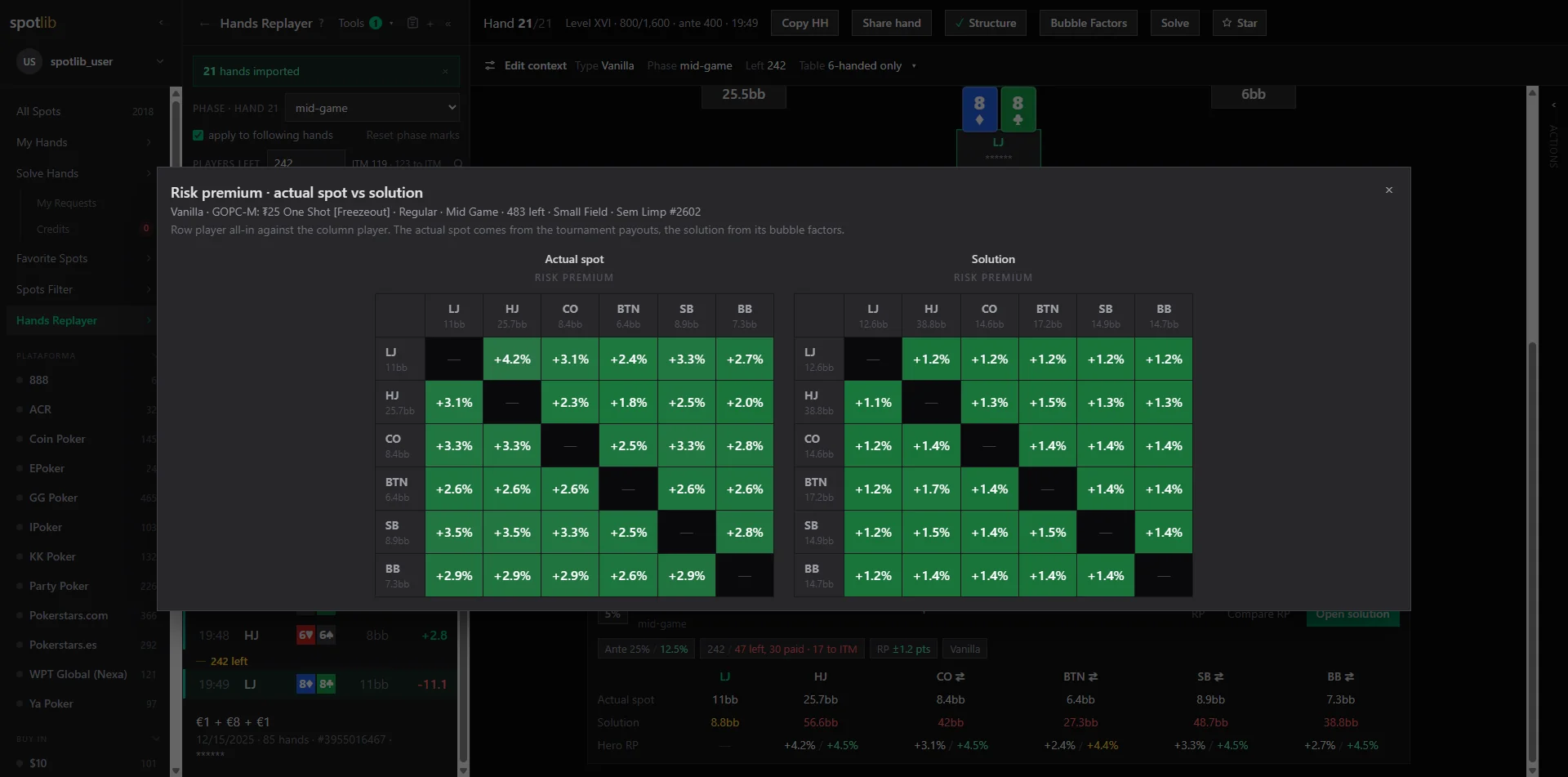Click the swap icon next to CO
Screen dimensions: 1568x777
[x=960, y=677]
